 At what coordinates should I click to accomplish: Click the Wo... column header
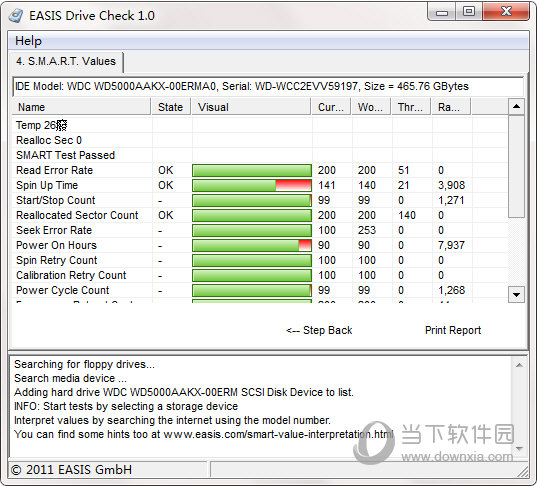pos(371,107)
